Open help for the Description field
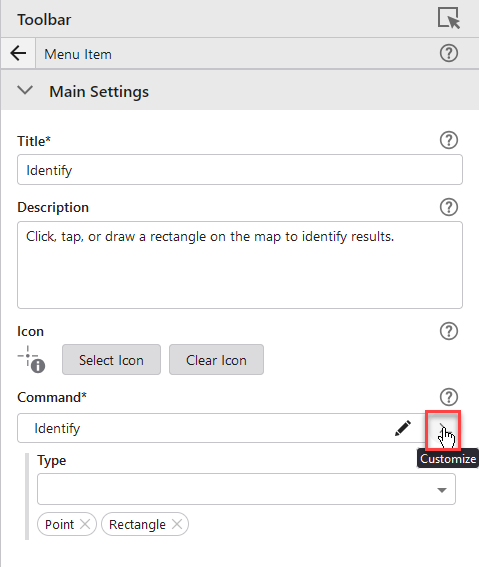 click(x=449, y=207)
